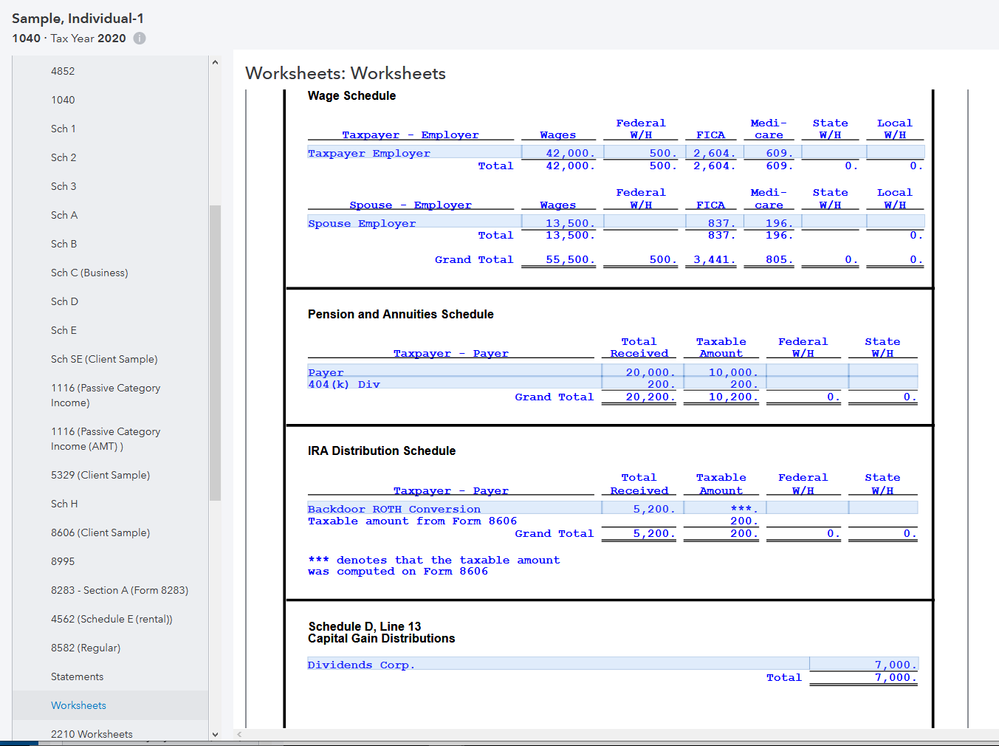
Task: Select the Worksheets item in sidebar
Action: pyautogui.click(x=78, y=706)
